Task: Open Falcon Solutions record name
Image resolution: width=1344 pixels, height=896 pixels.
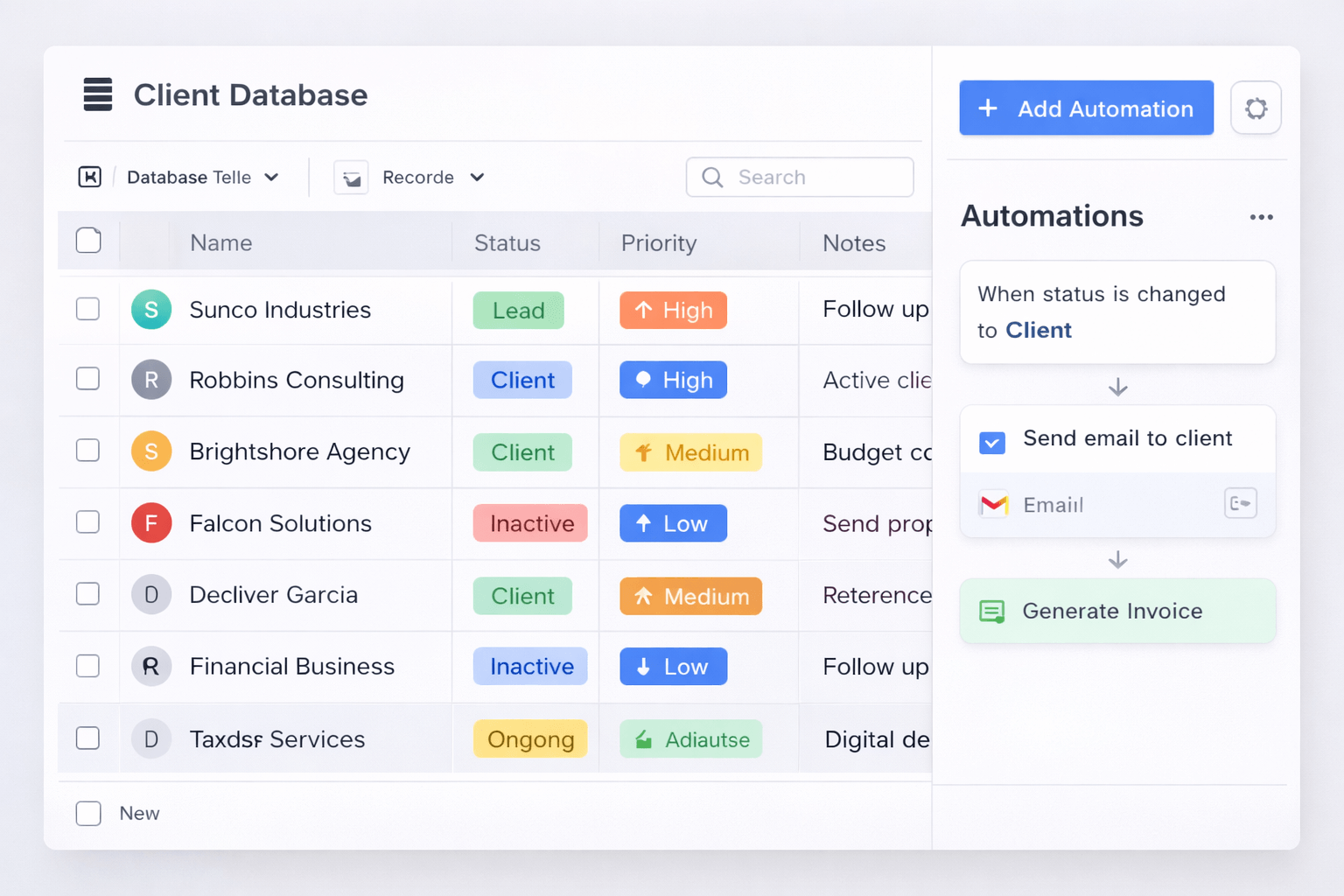Action: click(280, 523)
